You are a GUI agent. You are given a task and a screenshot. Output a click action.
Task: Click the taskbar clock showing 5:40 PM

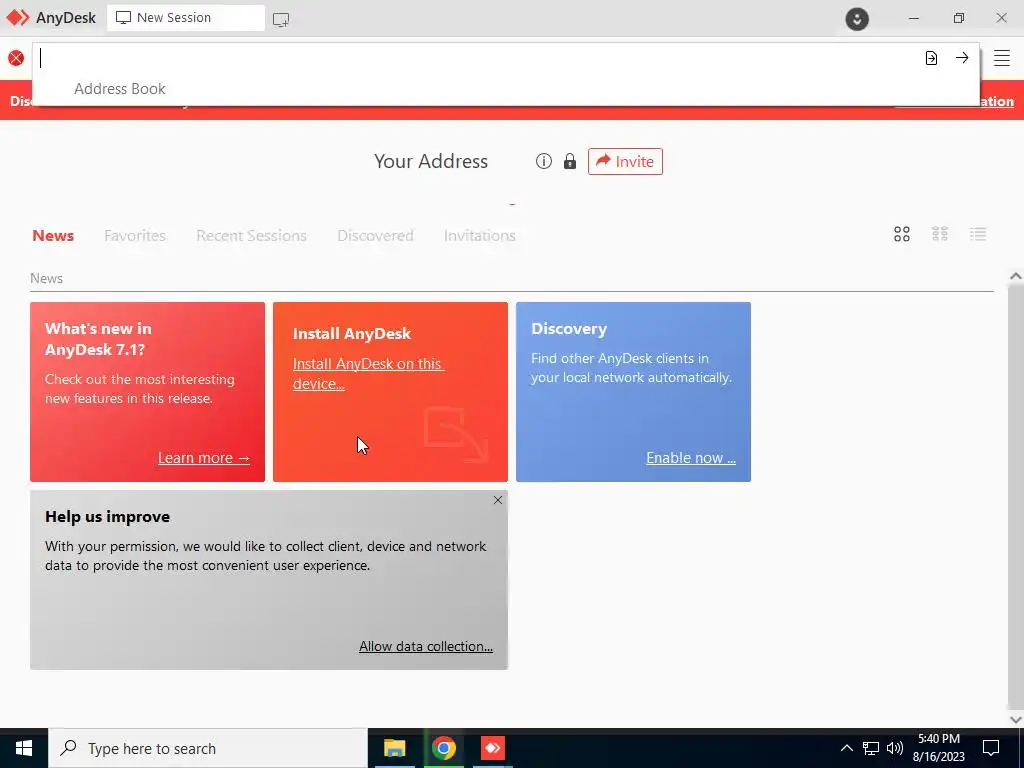pyautogui.click(x=938, y=748)
